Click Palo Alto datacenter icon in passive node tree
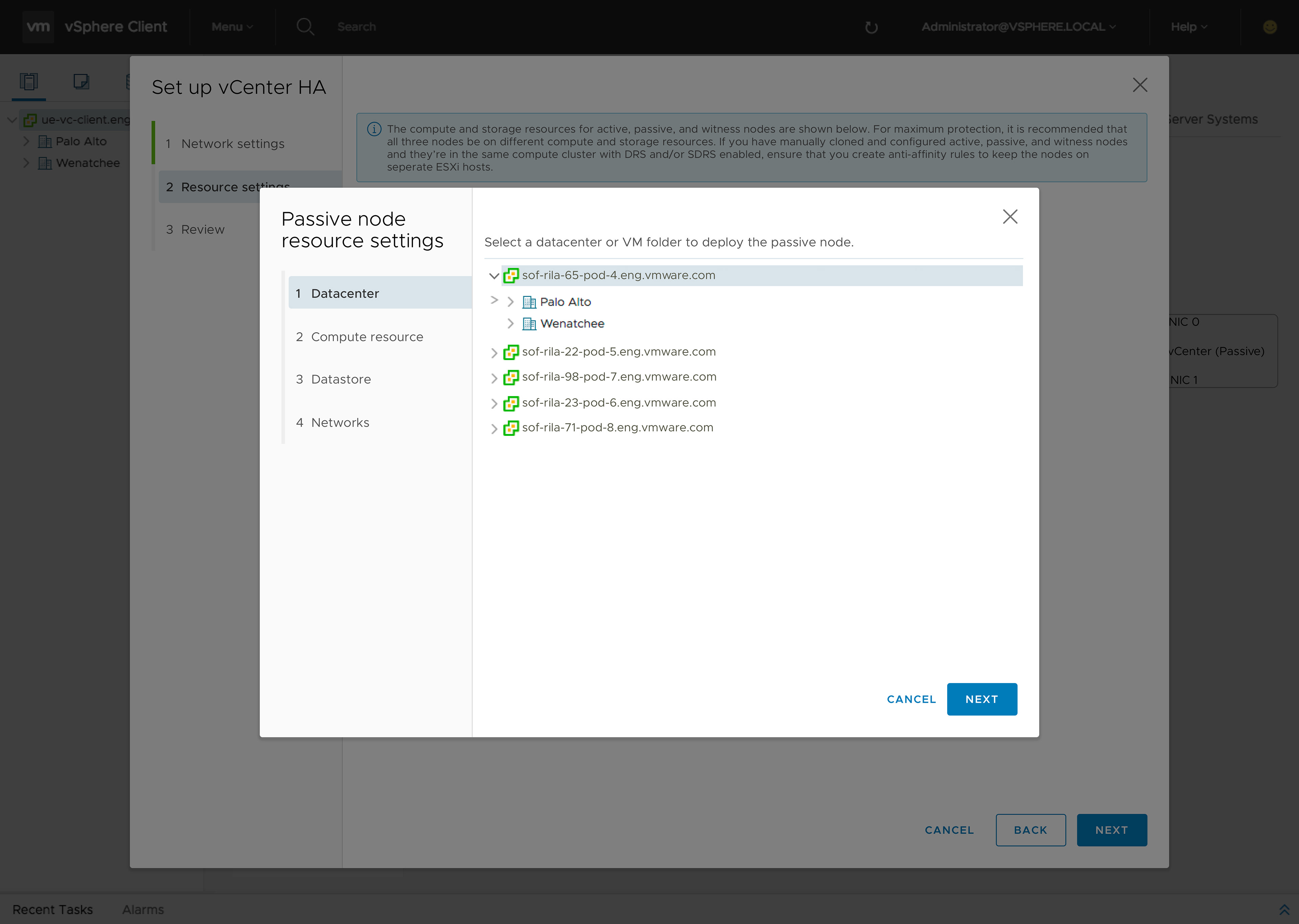Viewport: 1299px width, 924px height. click(x=529, y=302)
